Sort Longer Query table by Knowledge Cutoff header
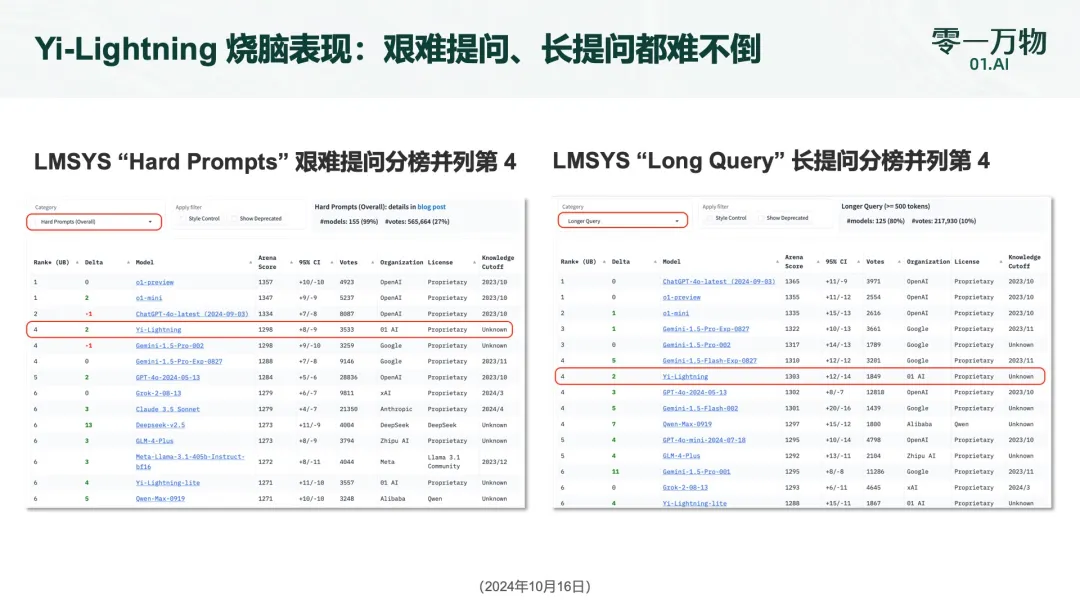 1024,262
